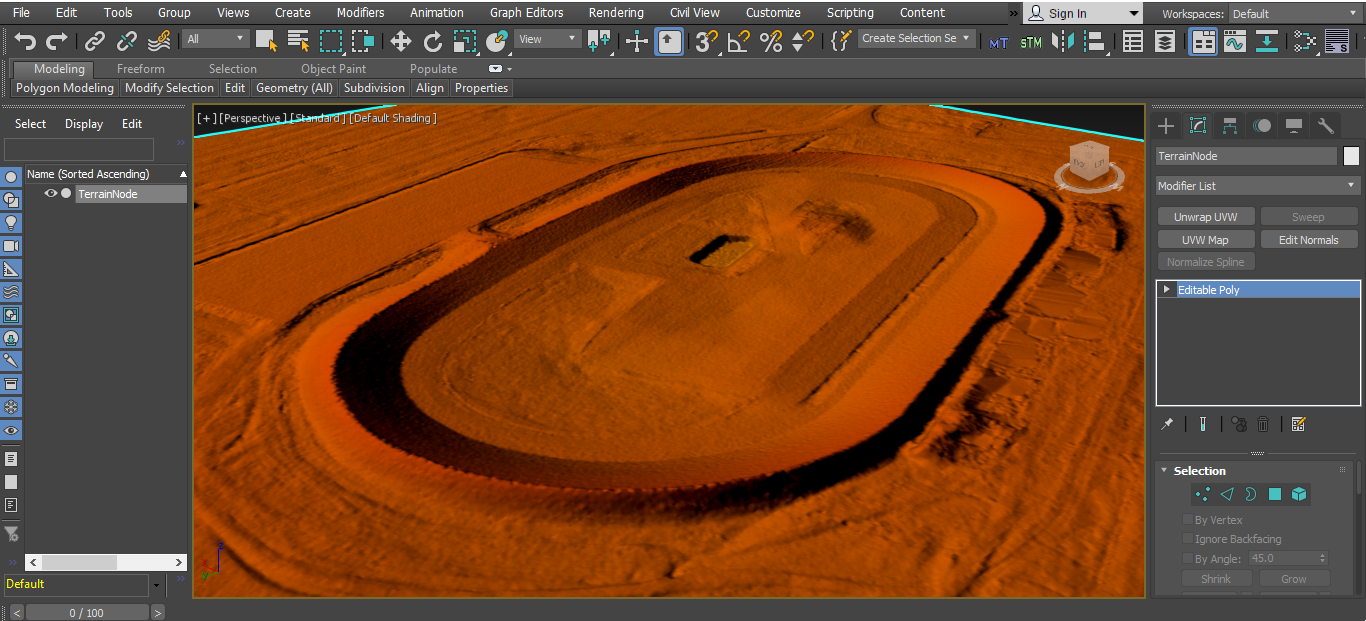Open the Modifier List dropdown
The height and width of the screenshot is (621, 1366).
point(1257,186)
